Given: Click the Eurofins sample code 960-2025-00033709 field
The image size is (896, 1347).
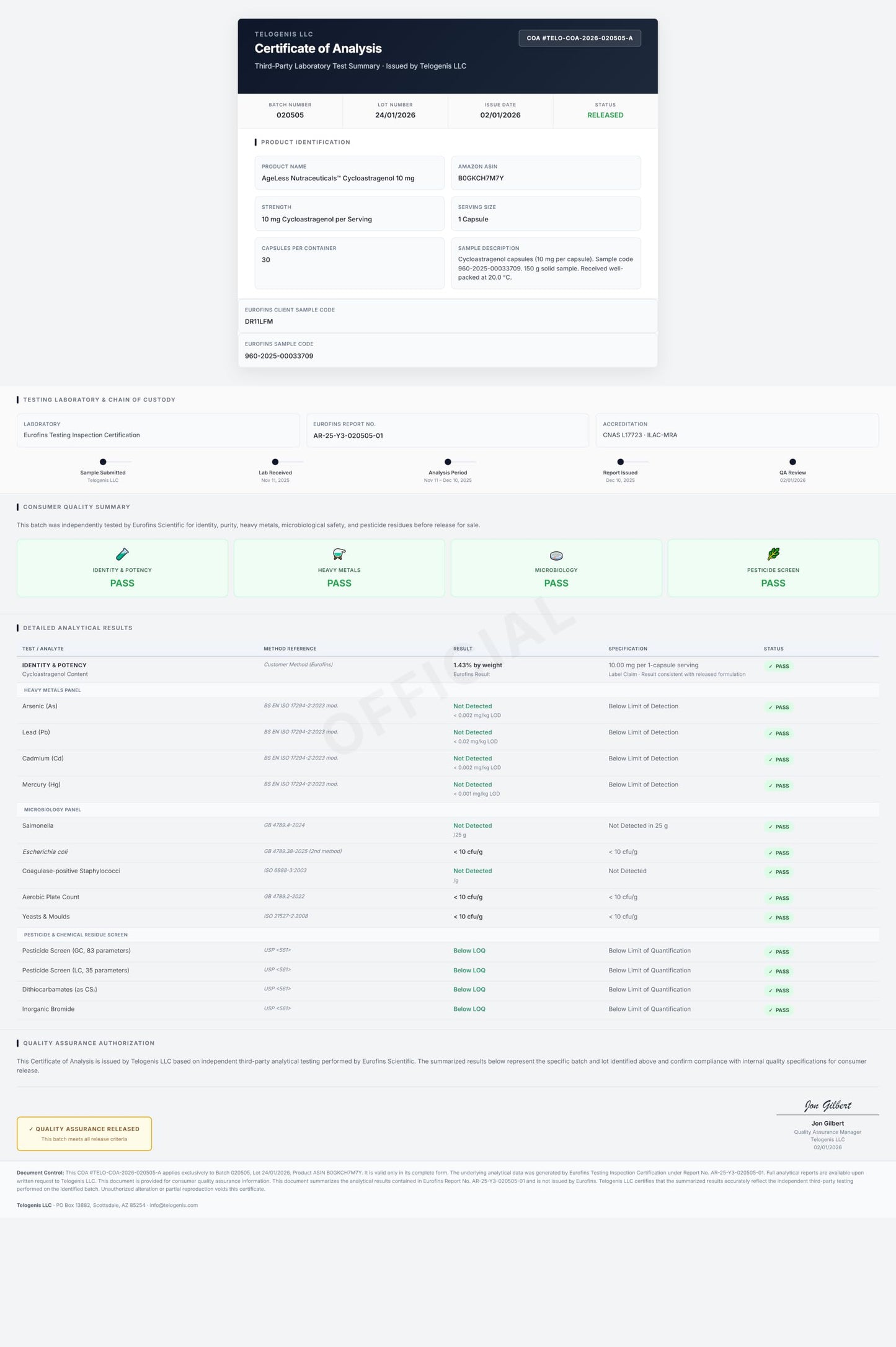Looking at the screenshot, I should pyautogui.click(x=448, y=350).
